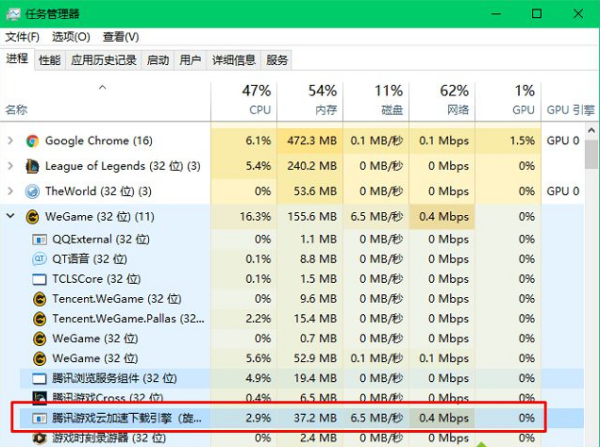Switch to the 服务 tab
This screenshot has height=447, width=600.
coord(277,60)
